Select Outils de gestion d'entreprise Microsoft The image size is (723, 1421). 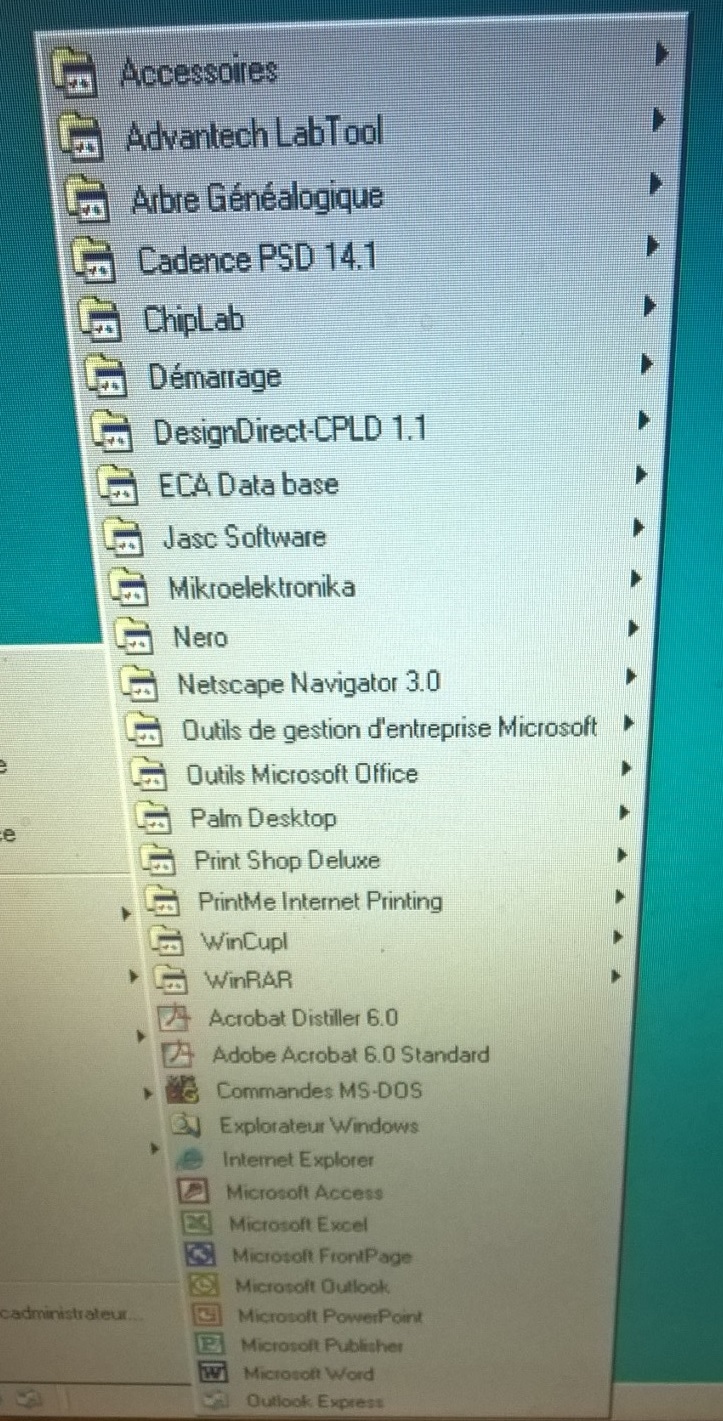[390, 729]
